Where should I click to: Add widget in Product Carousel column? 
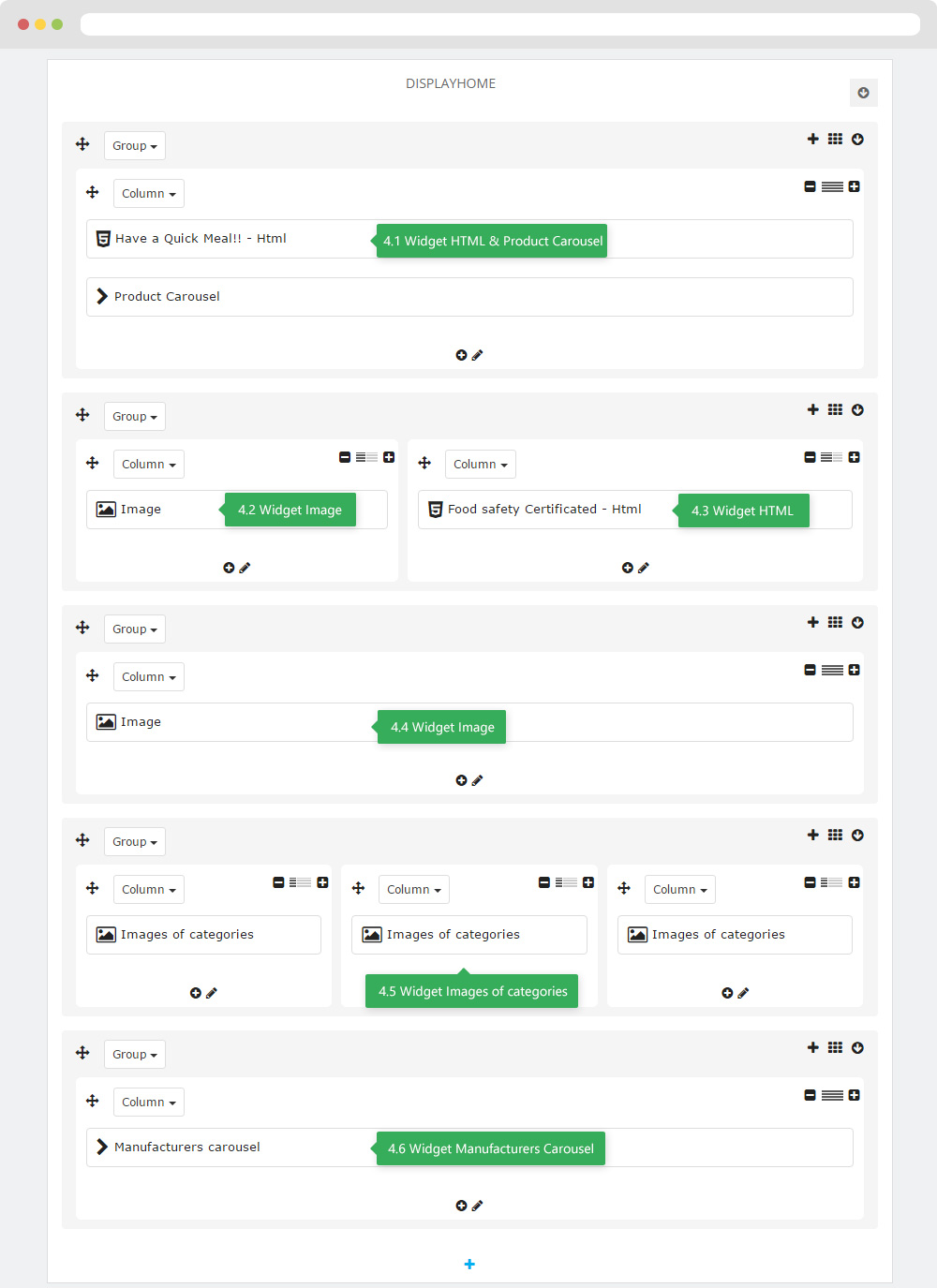point(461,355)
